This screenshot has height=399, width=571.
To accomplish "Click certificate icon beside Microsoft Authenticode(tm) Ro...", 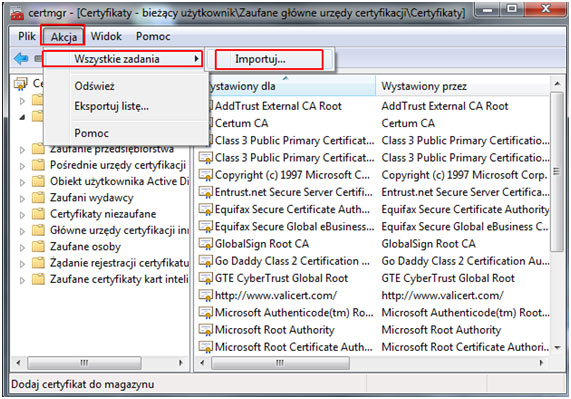I will pos(205,313).
